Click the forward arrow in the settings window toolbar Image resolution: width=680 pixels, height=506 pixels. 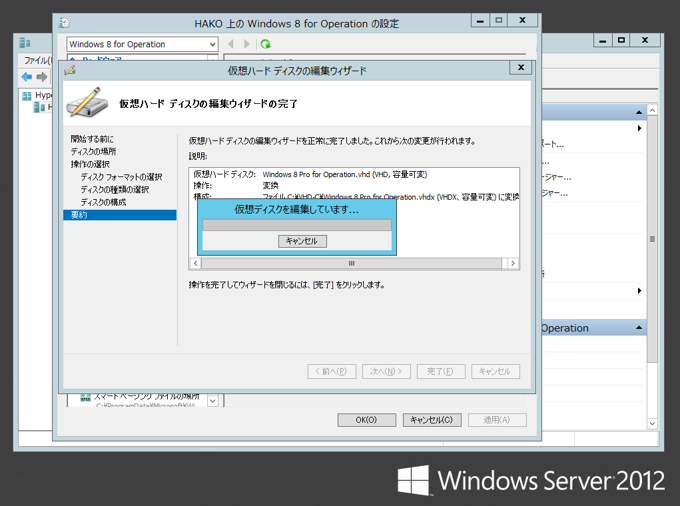pos(246,44)
